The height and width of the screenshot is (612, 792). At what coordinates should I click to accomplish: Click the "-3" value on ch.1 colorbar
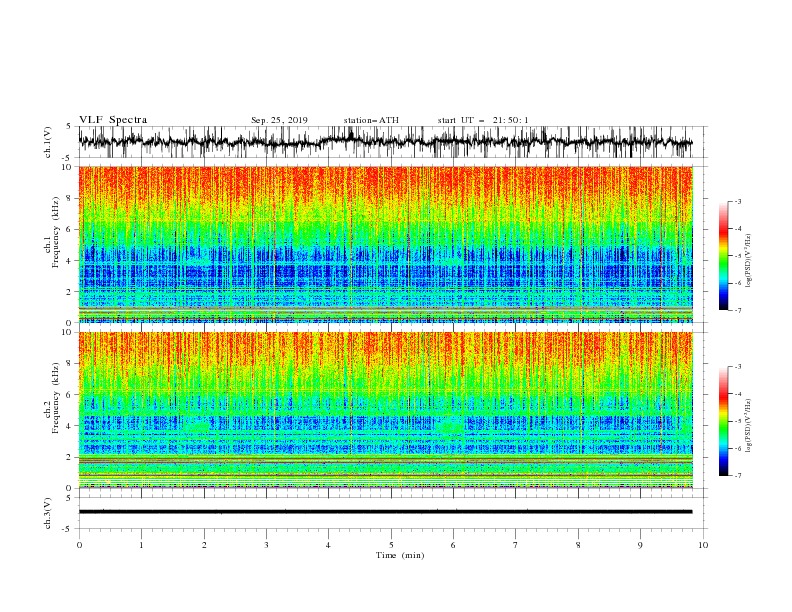pyautogui.click(x=738, y=201)
